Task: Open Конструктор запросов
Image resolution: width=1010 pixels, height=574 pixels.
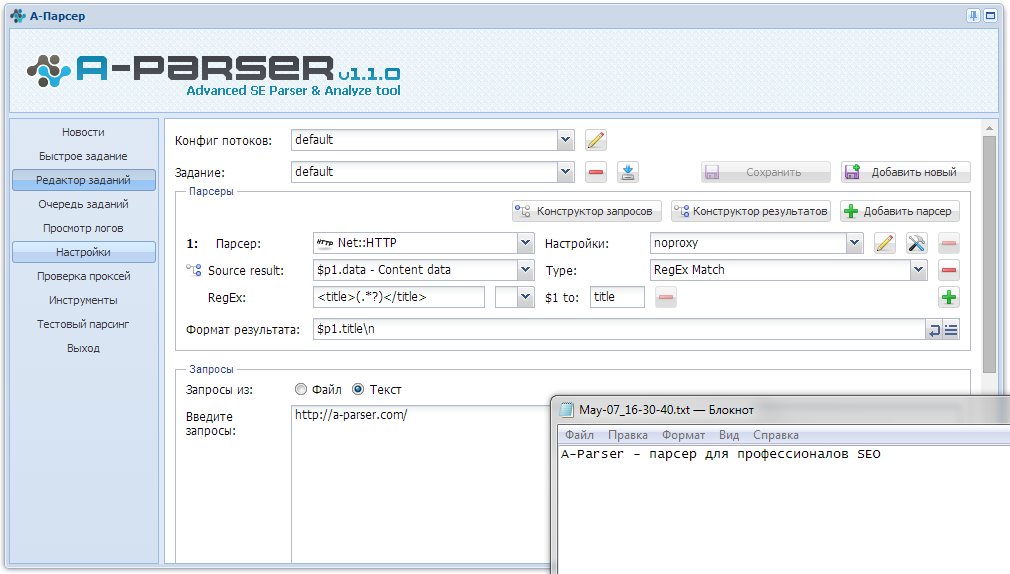Action: pyautogui.click(x=587, y=211)
